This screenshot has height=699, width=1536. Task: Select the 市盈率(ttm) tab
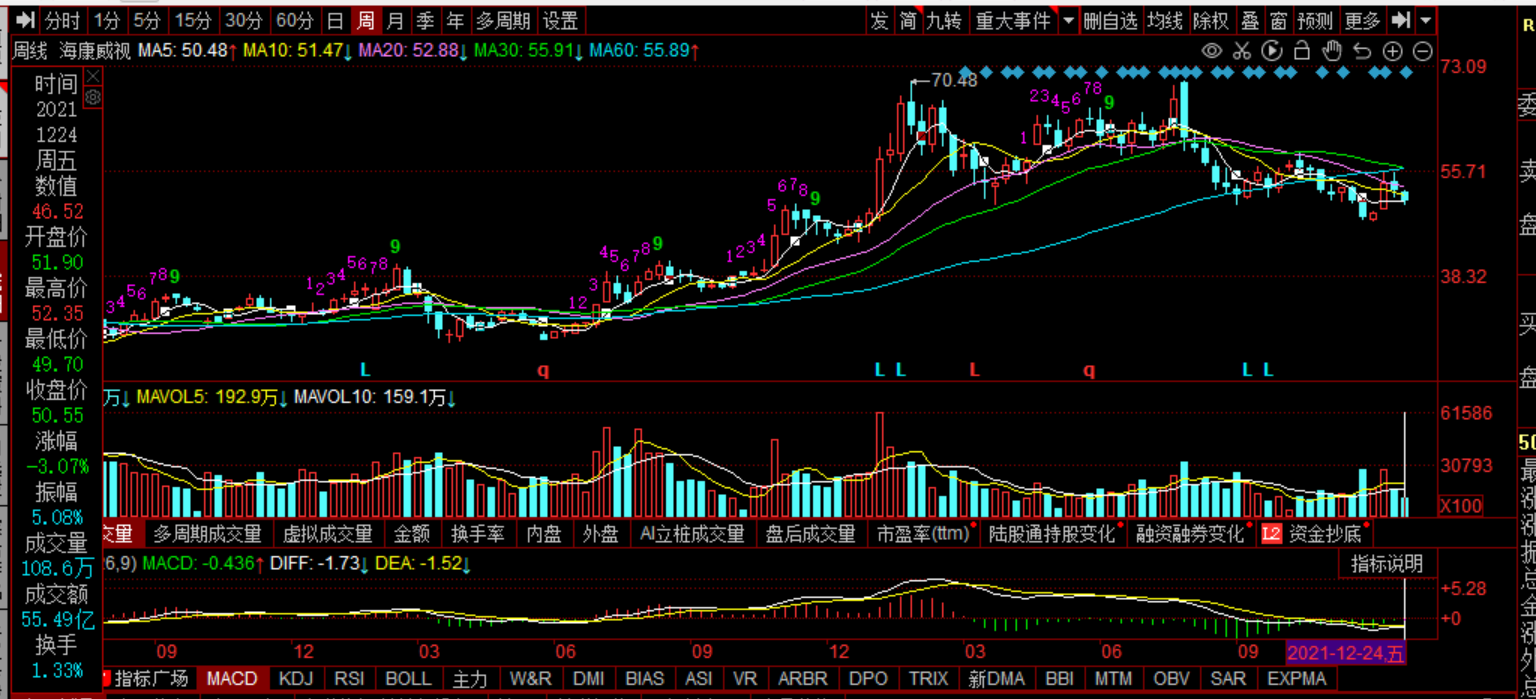[922, 534]
